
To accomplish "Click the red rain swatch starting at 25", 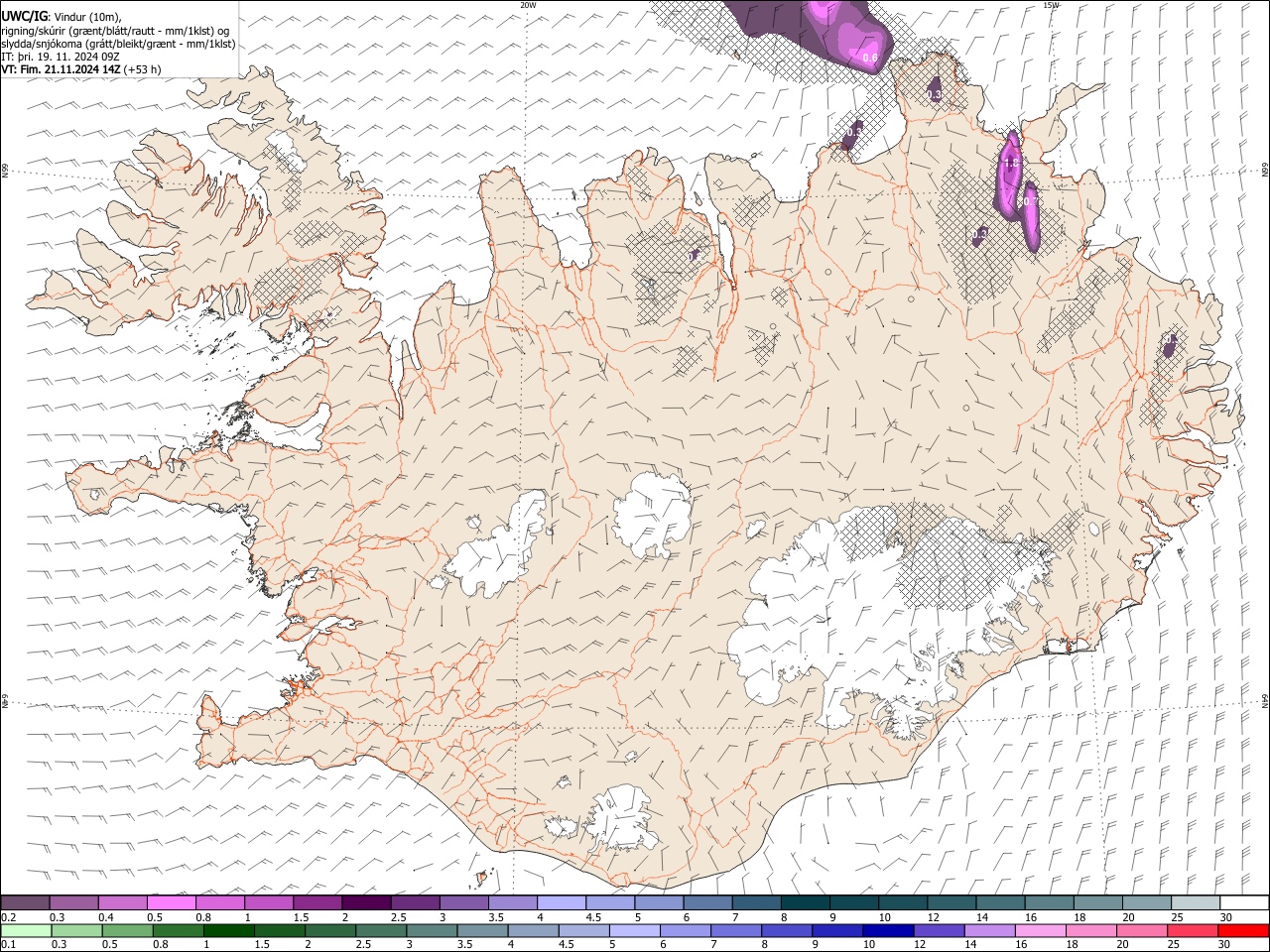I will [x=1193, y=930].
